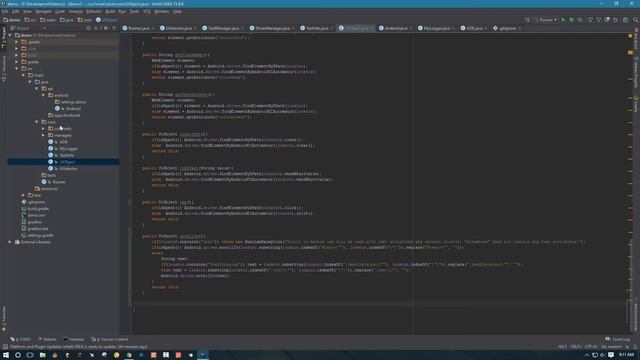Click demo breadcrumb in navigation bar
Viewport: 640px width, 360px height.
12,20
